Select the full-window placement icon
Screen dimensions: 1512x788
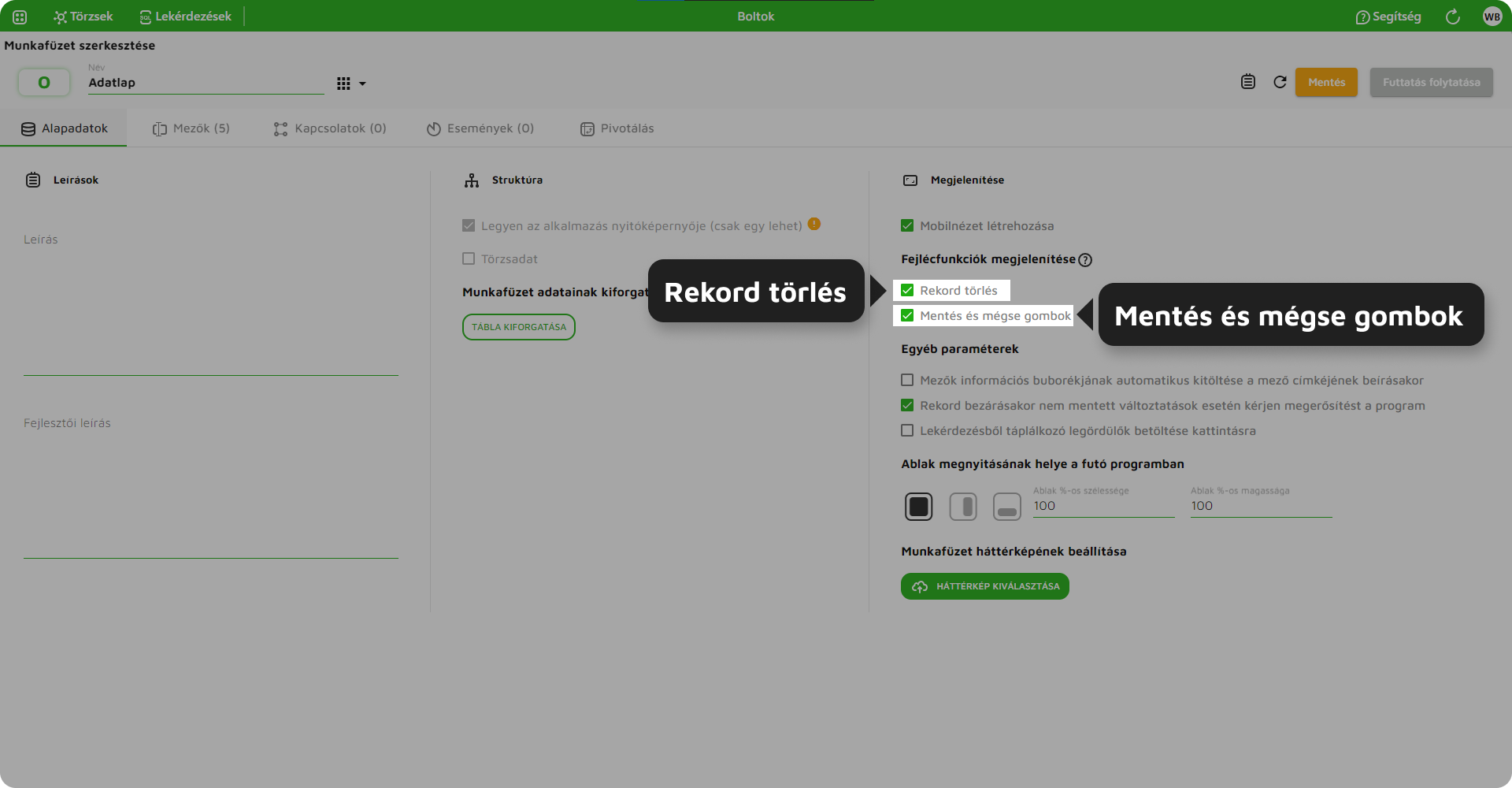tap(919, 507)
